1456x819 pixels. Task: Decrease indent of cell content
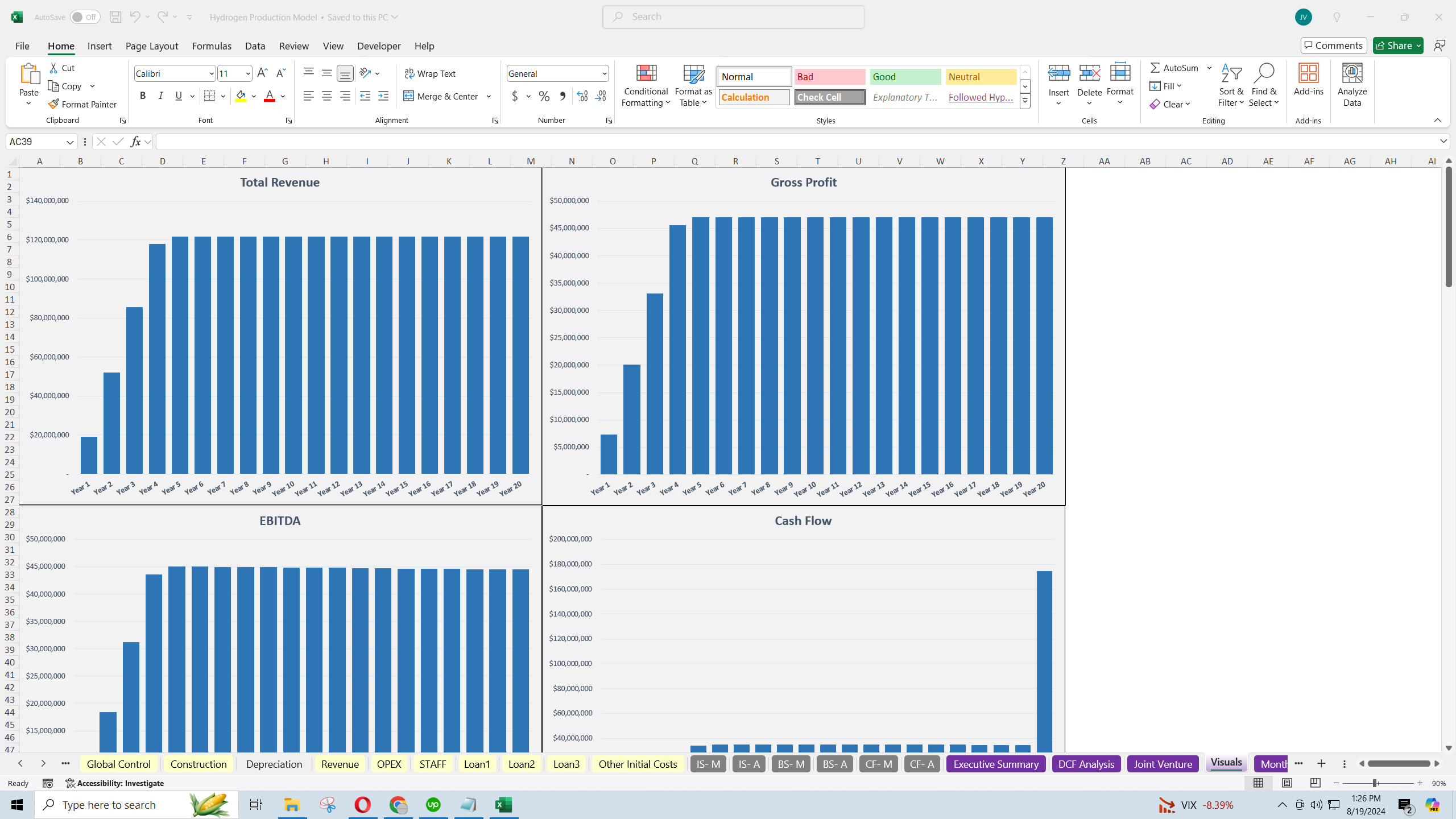click(x=365, y=96)
